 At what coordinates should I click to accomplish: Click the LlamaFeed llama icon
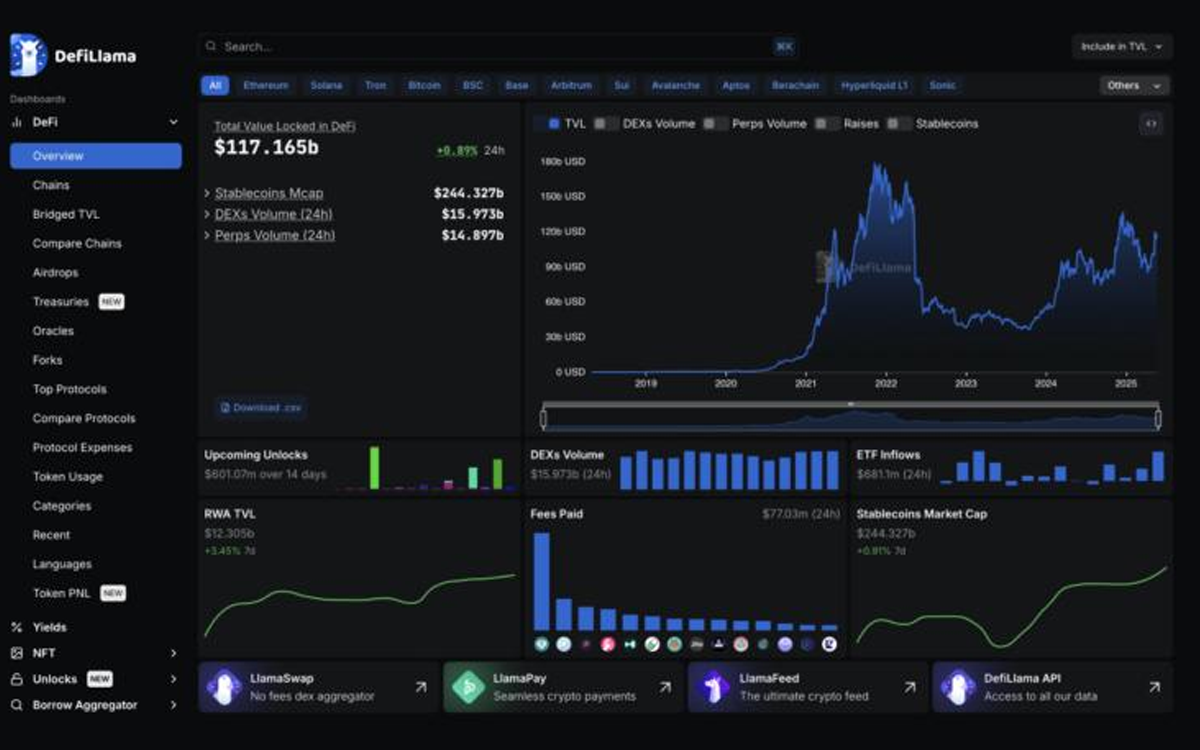[714, 687]
